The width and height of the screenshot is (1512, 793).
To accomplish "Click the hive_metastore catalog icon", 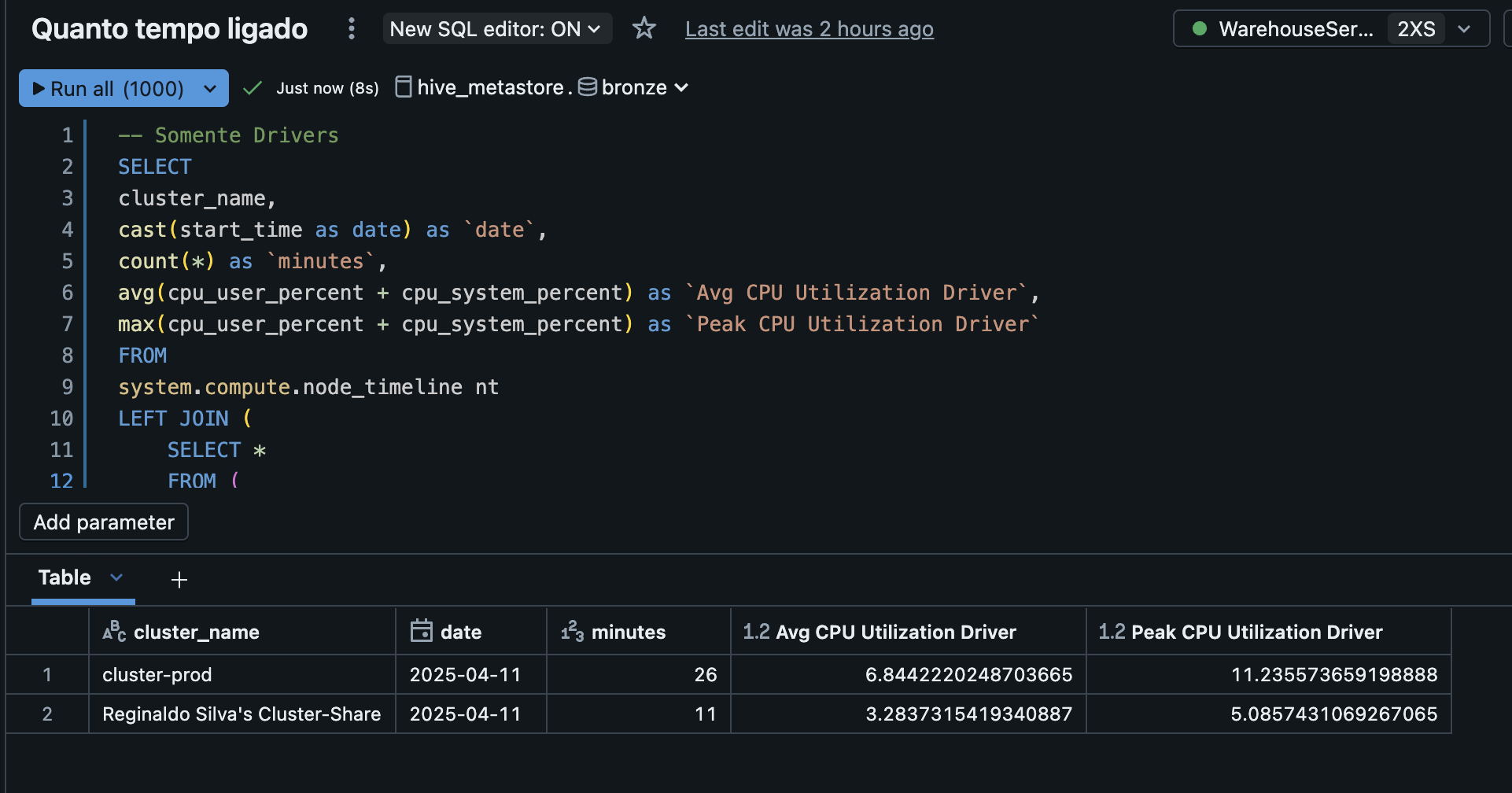I will pyautogui.click(x=403, y=87).
